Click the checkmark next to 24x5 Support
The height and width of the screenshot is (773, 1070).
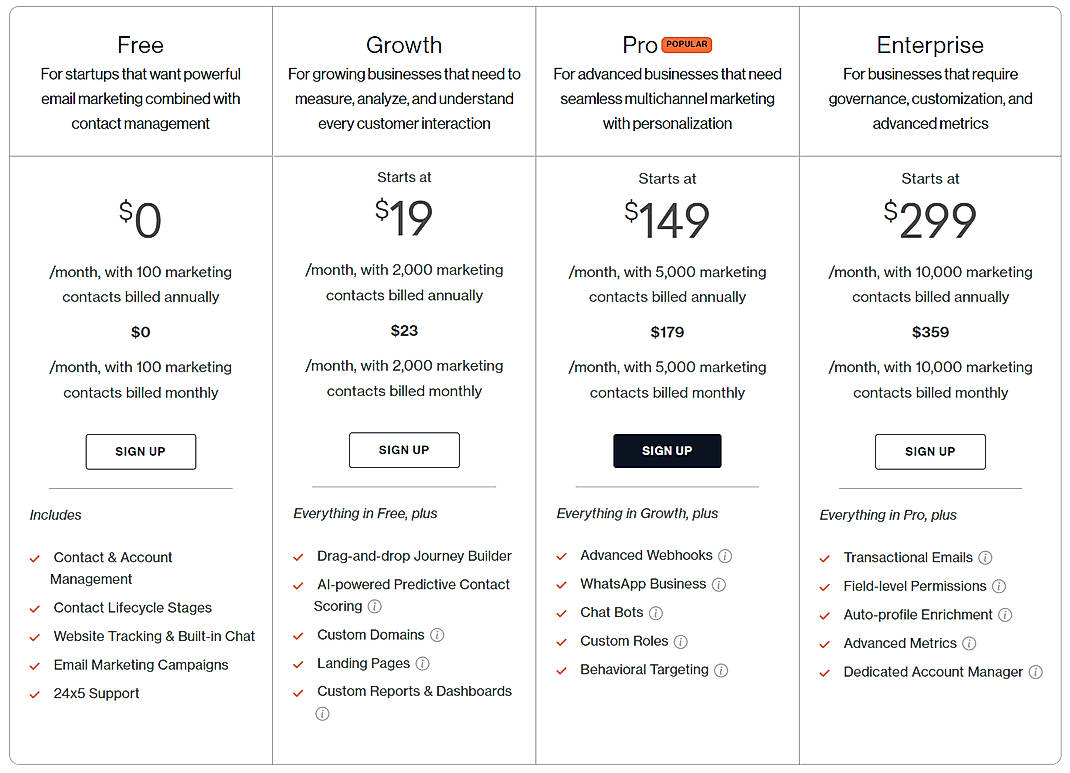pos(34,693)
